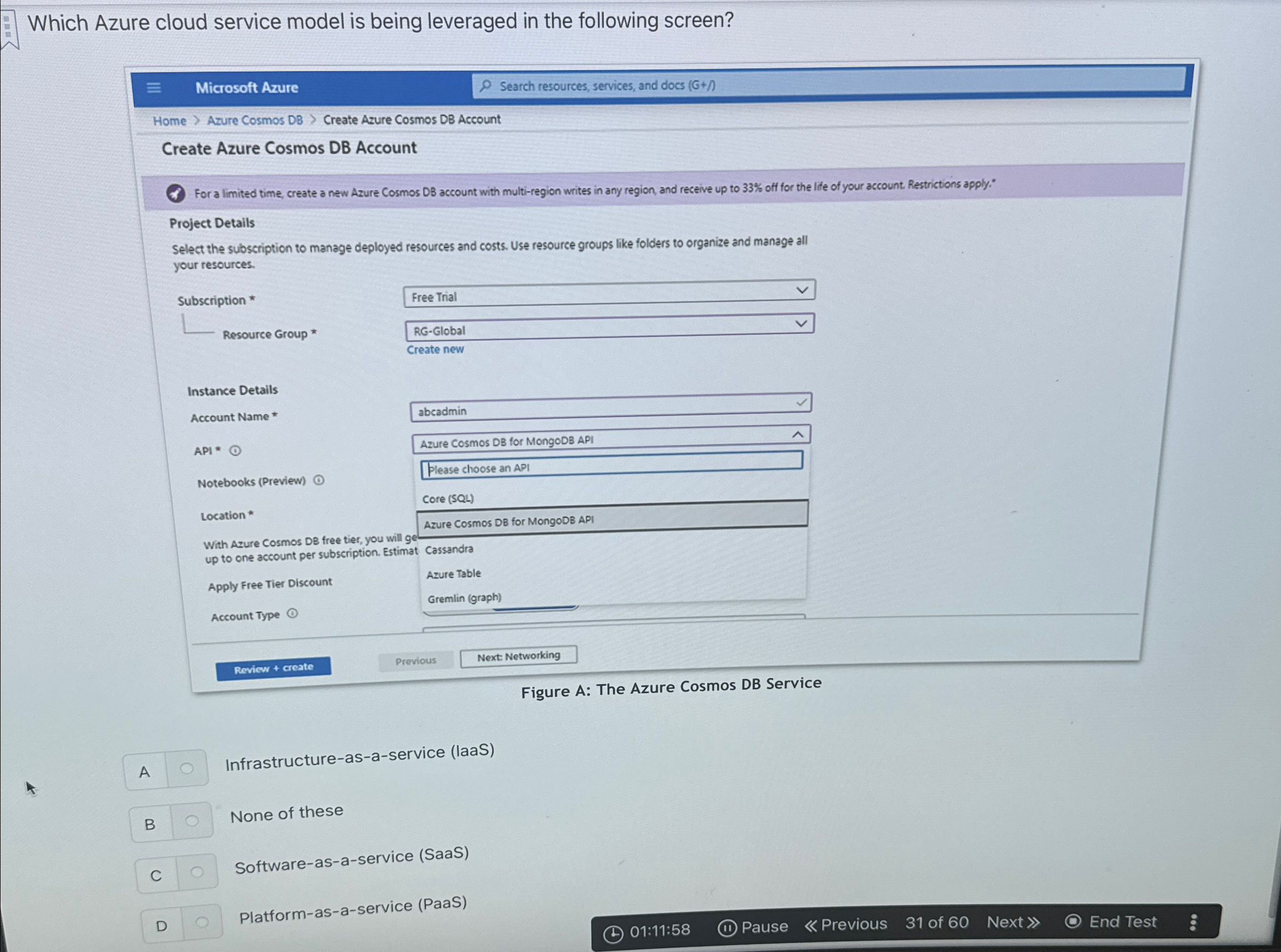Open the Subscription dropdown

click(x=802, y=291)
